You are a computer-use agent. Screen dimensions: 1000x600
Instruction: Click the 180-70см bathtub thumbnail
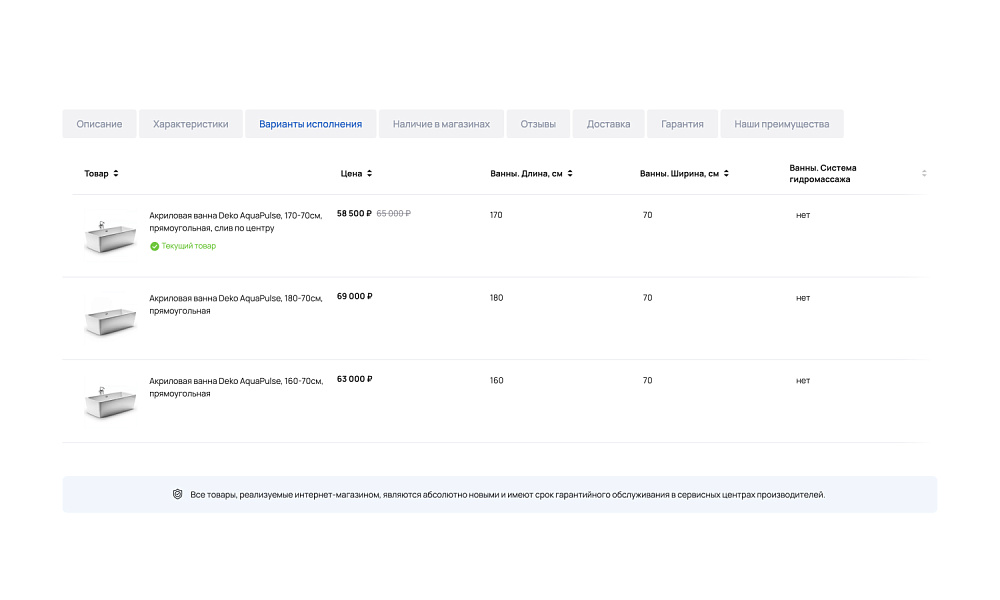pyautogui.click(x=109, y=318)
